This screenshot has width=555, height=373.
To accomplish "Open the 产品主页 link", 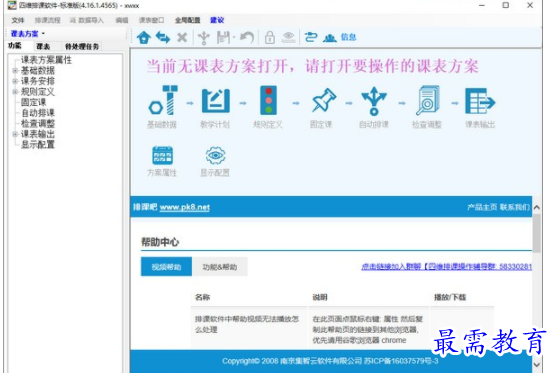I will coord(482,207).
